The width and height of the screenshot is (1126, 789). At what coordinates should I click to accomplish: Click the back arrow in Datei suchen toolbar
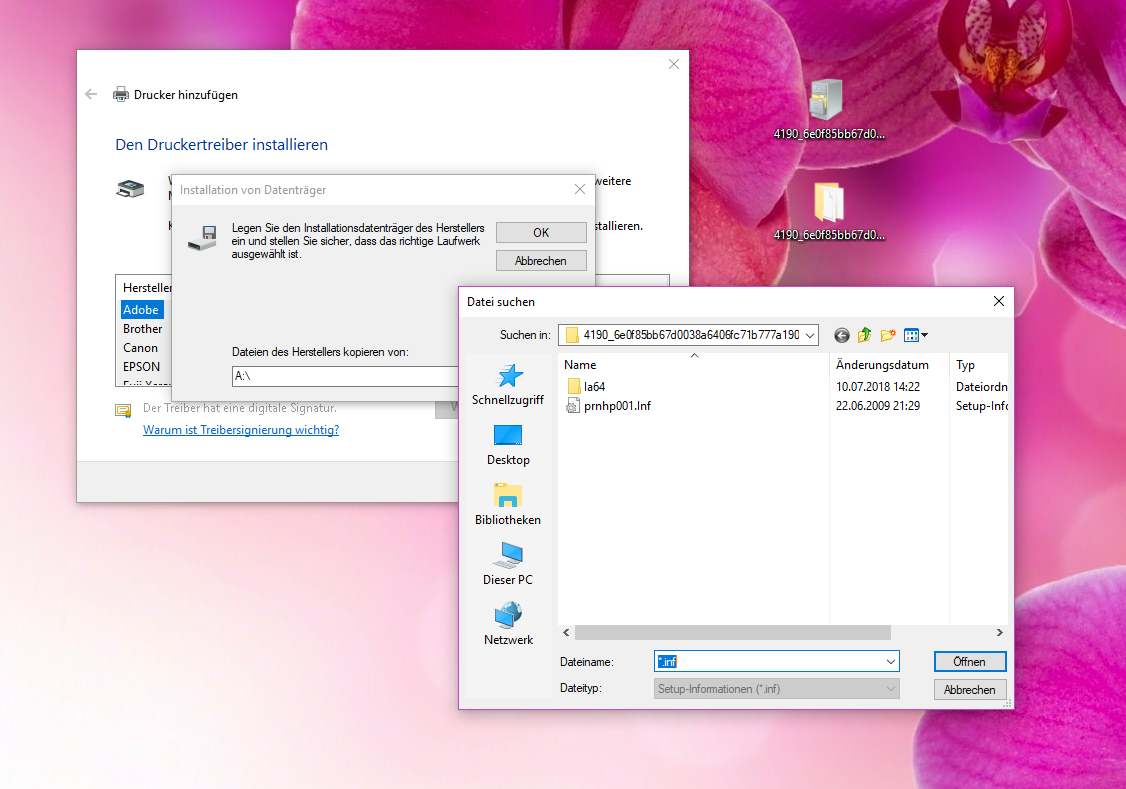point(842,335)
